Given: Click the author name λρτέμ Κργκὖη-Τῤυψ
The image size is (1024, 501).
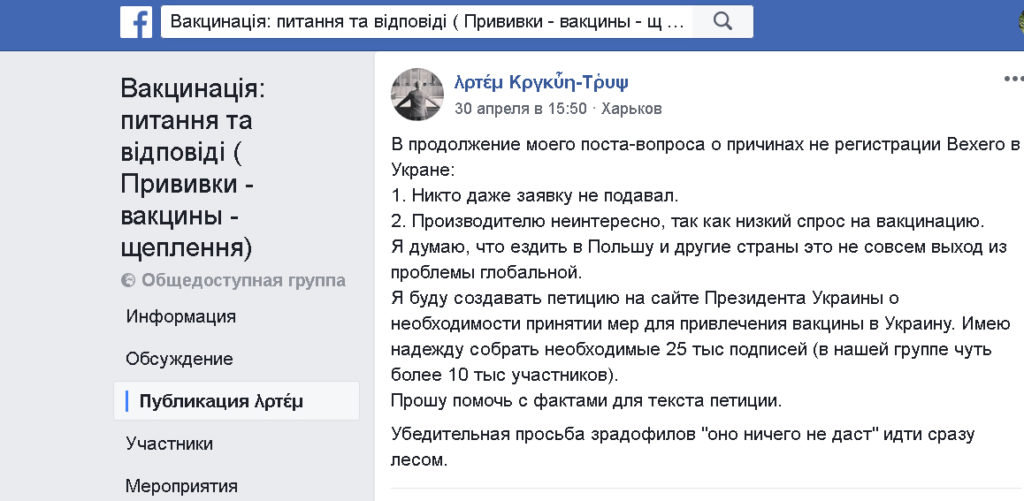Looking at the screenshot, I should [541, 82].
